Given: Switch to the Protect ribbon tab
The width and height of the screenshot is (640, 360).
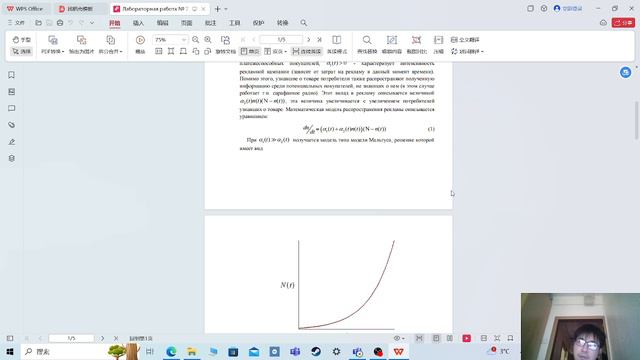Looking at the screenshot, I should (258, 23).
